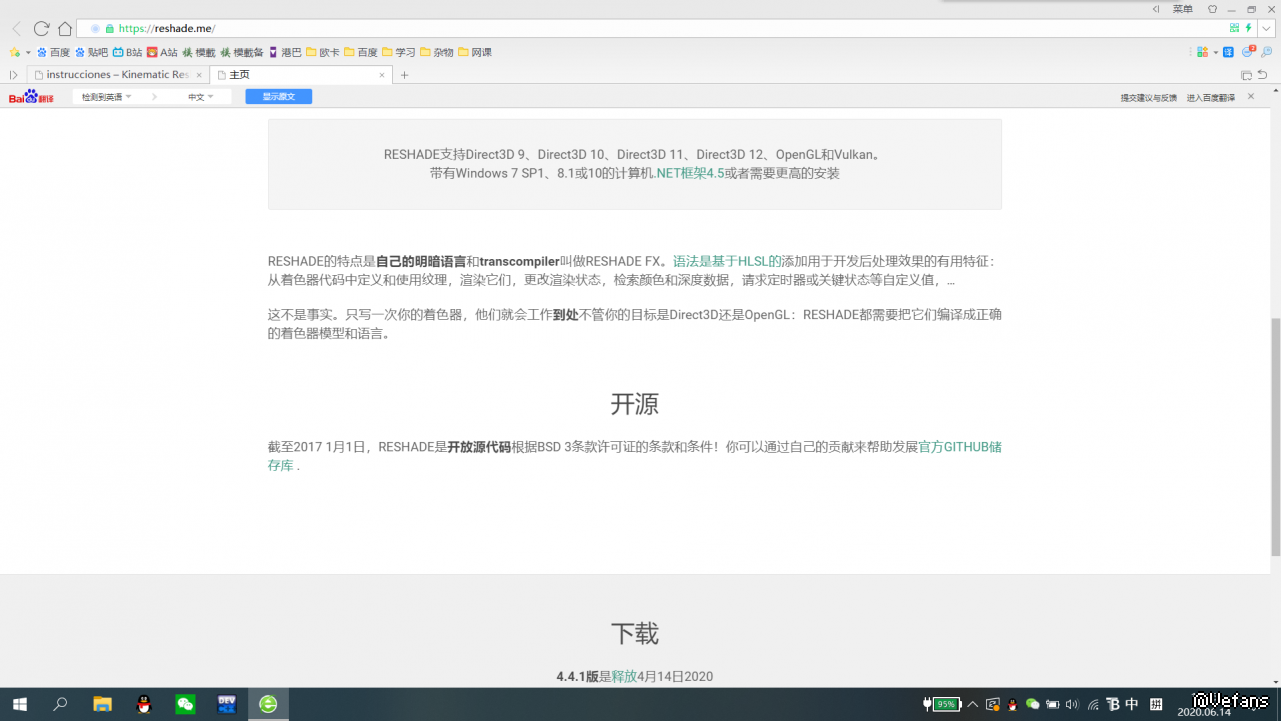Viewport: 1281px width, 721px height.
Task: Expand the source language 检测到英语 dropdown
Action: point(107,97)
